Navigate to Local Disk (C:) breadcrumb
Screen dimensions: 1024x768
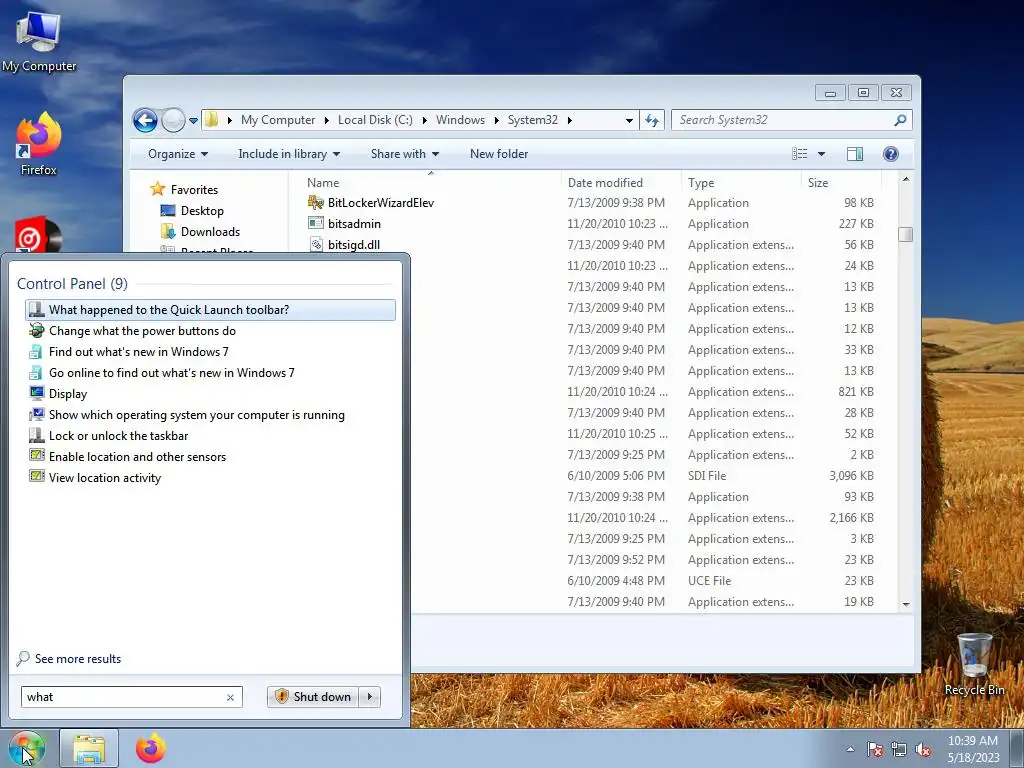(x=375, y=120)
